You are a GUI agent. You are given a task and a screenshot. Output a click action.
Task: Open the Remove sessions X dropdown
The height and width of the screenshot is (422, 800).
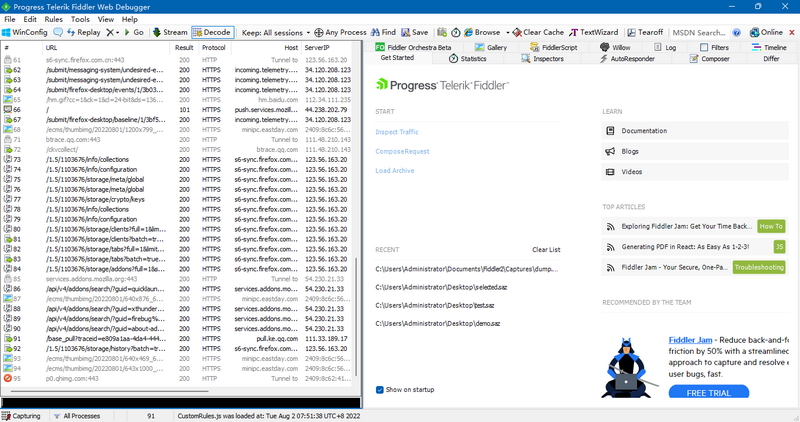click(112, 32)
